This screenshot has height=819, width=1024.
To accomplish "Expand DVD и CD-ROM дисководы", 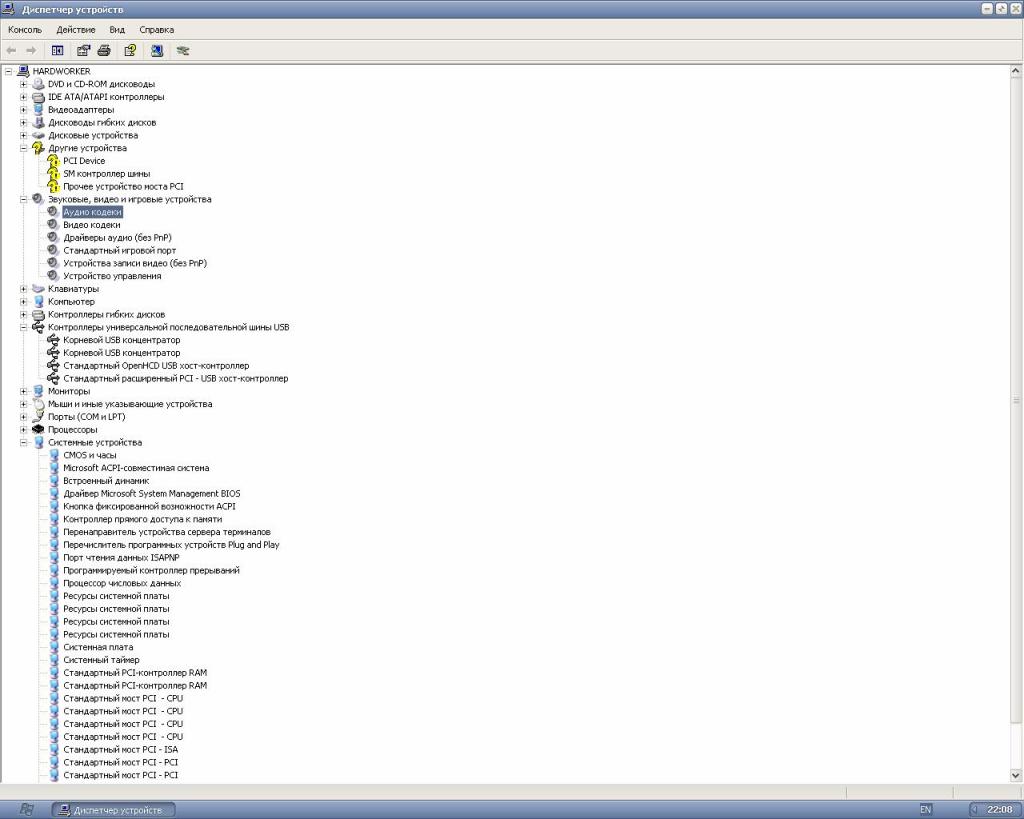I will coord(24,84).
